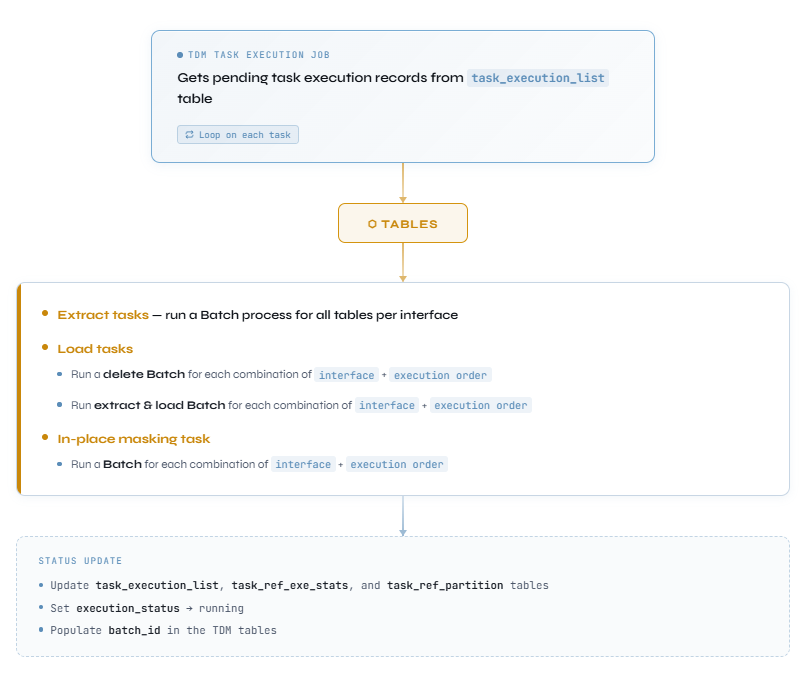The height and width of the screenshot is (674, 807).
Task: Click the arrowhead pointing into the TABLES node
Action: [403, 199]
